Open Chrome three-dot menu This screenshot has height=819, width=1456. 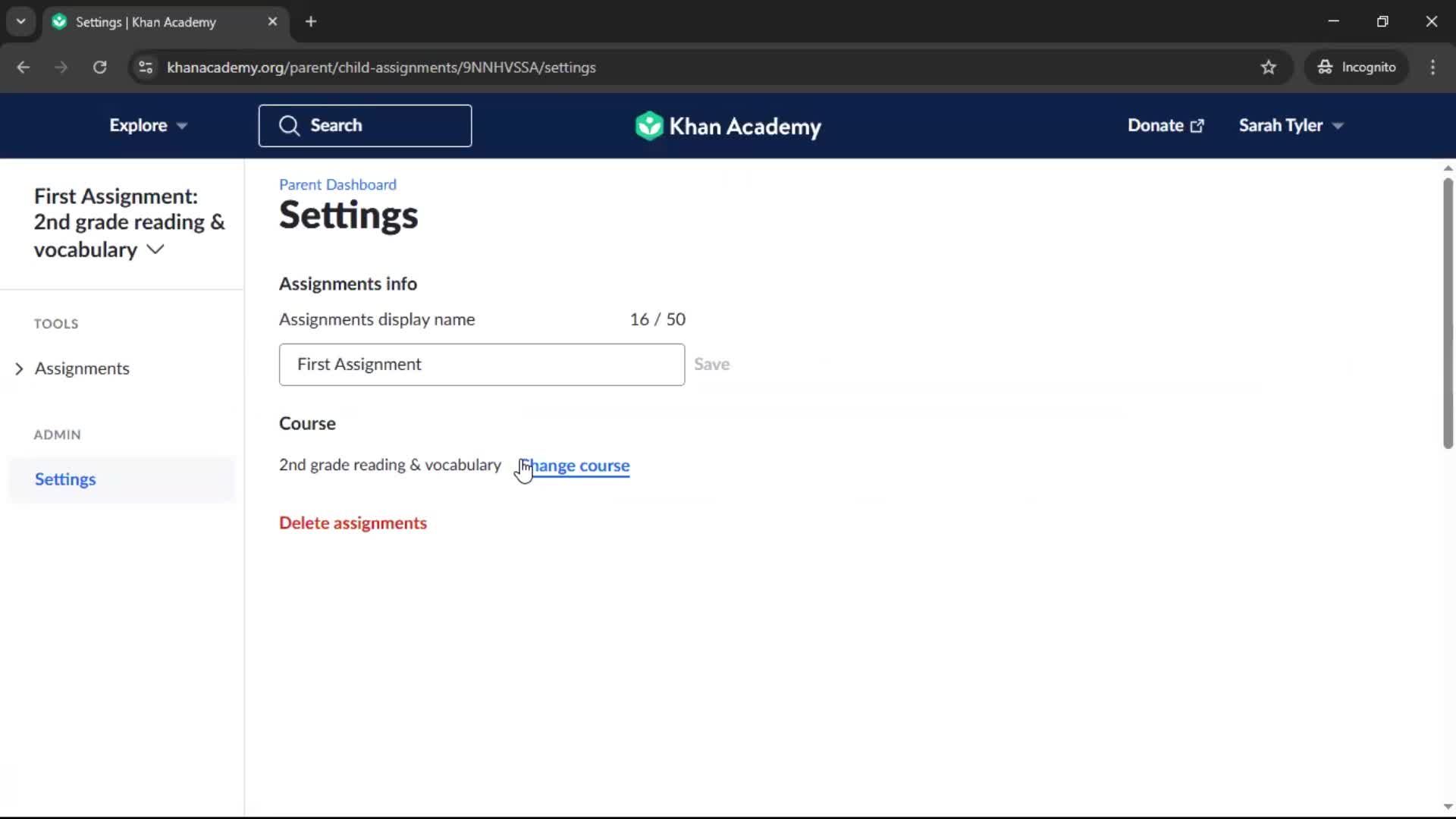coord(1432,67)
